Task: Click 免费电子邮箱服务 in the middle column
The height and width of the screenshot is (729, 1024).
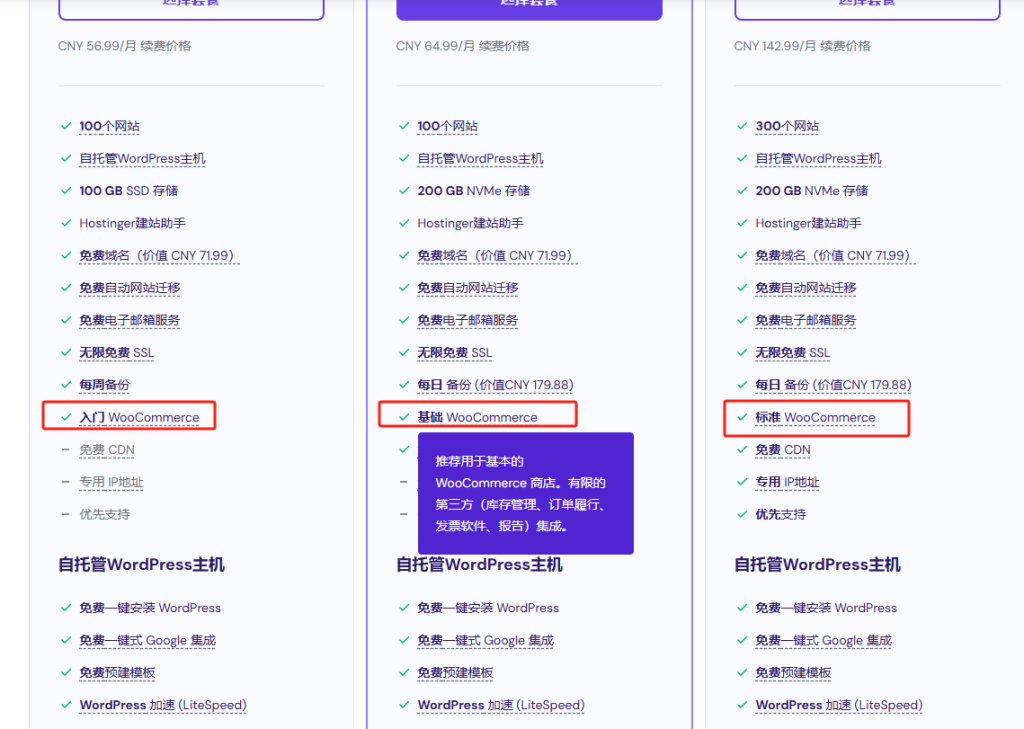Action: [x=467, y=320]
